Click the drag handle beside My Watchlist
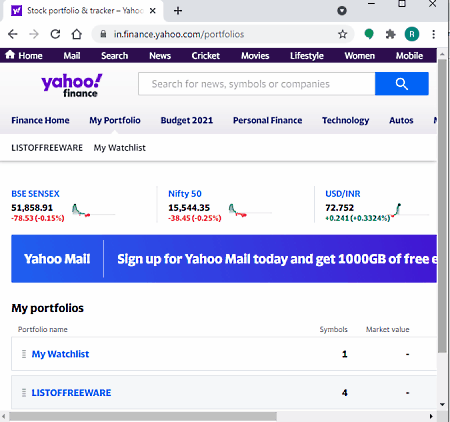The width and height of the screenshot is (450, 422). 24,354
